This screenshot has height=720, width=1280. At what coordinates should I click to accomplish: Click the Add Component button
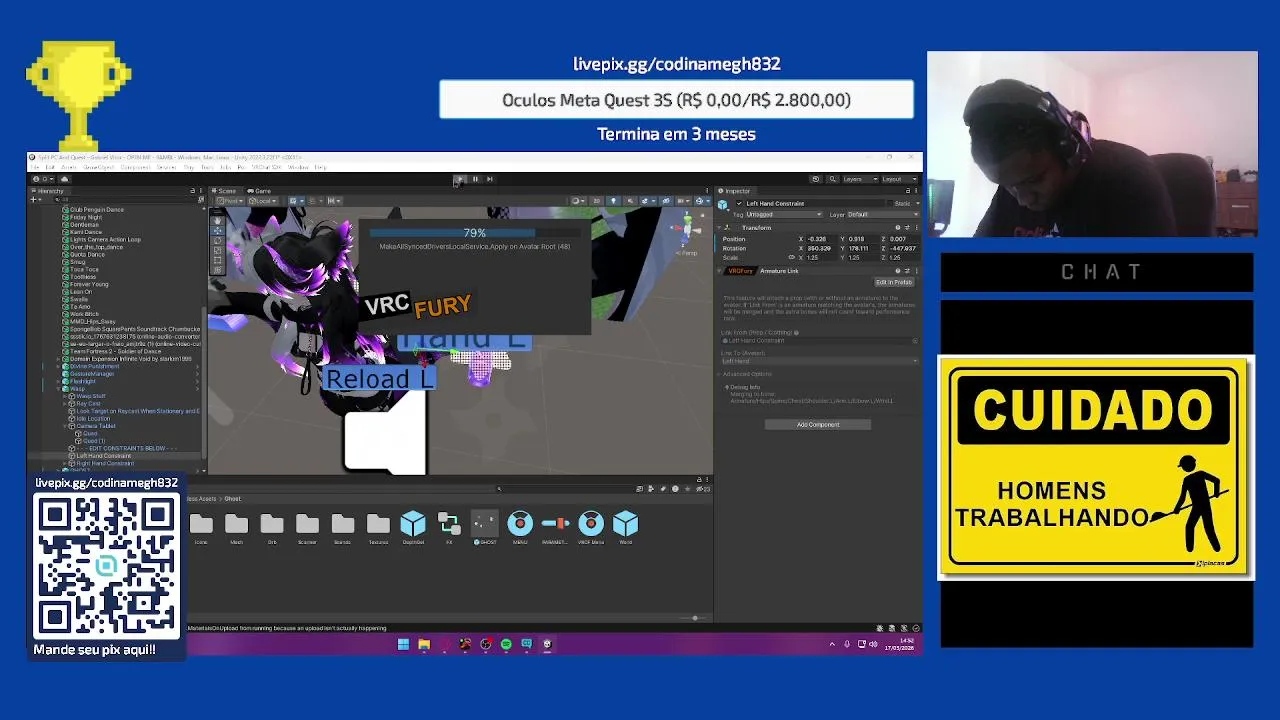818,425
